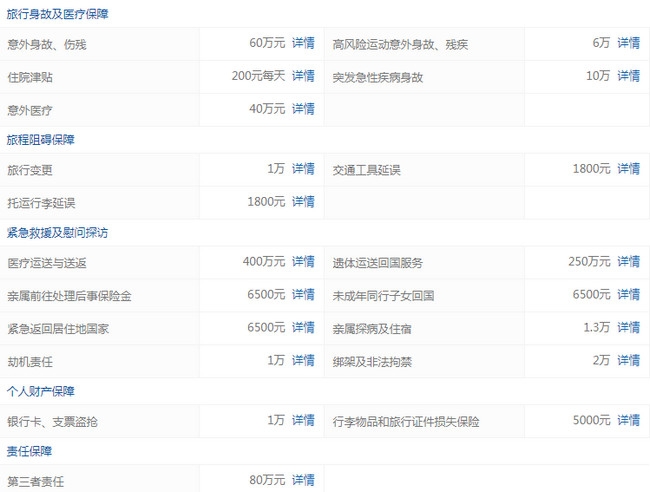Click 详情 for 紧急返回居住地国家

303,328
